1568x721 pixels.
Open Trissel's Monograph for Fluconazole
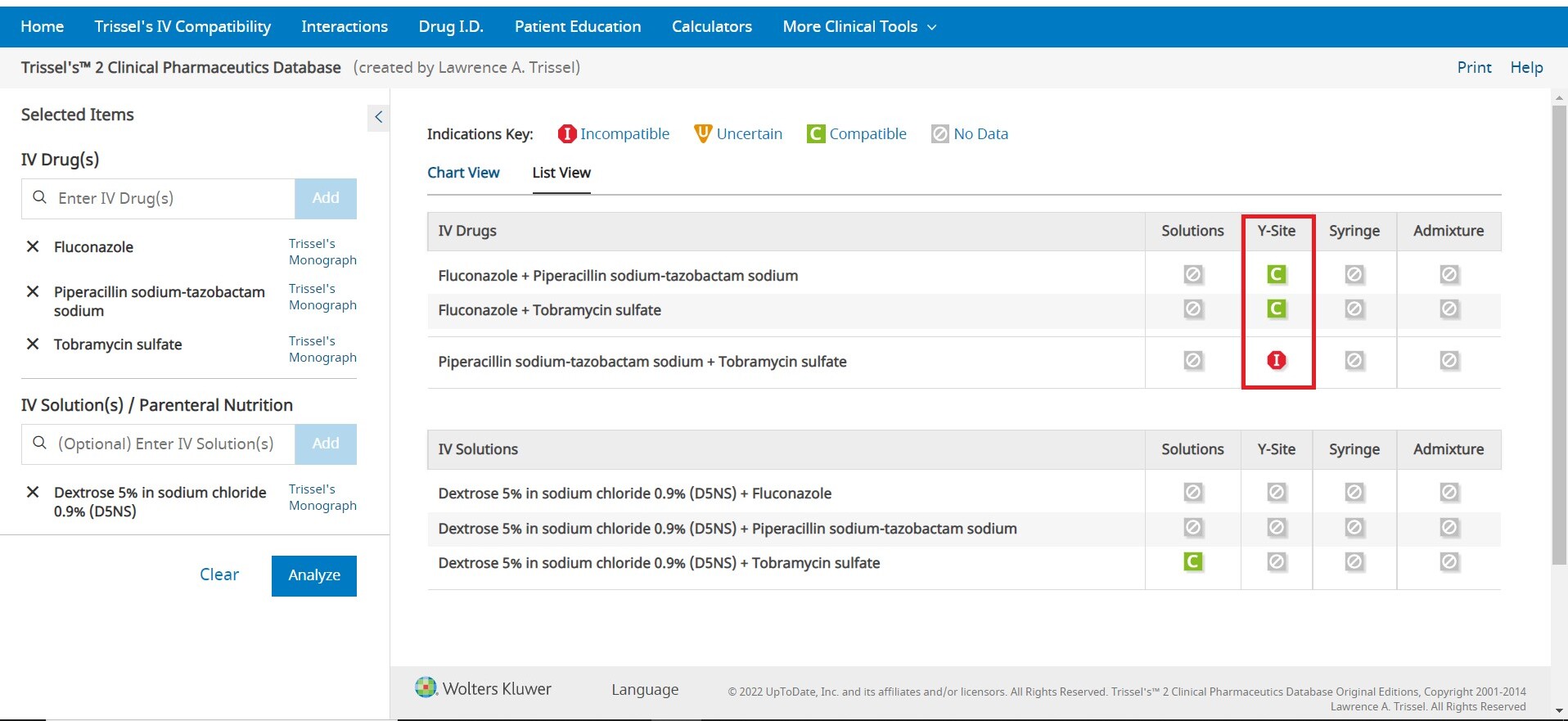click(x=322, y=251)
